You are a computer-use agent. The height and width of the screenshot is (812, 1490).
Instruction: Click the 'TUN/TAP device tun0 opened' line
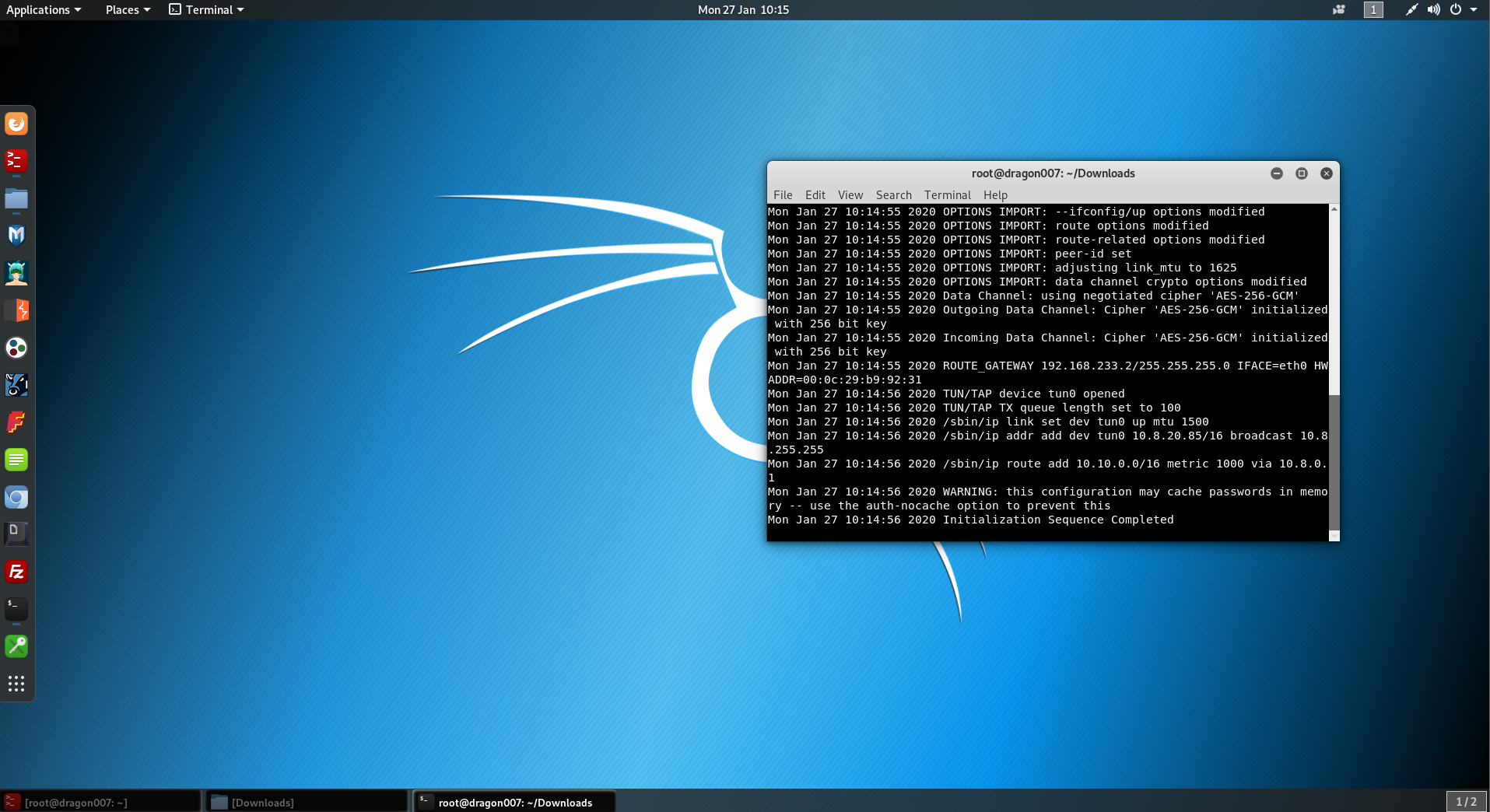(946, 394)
